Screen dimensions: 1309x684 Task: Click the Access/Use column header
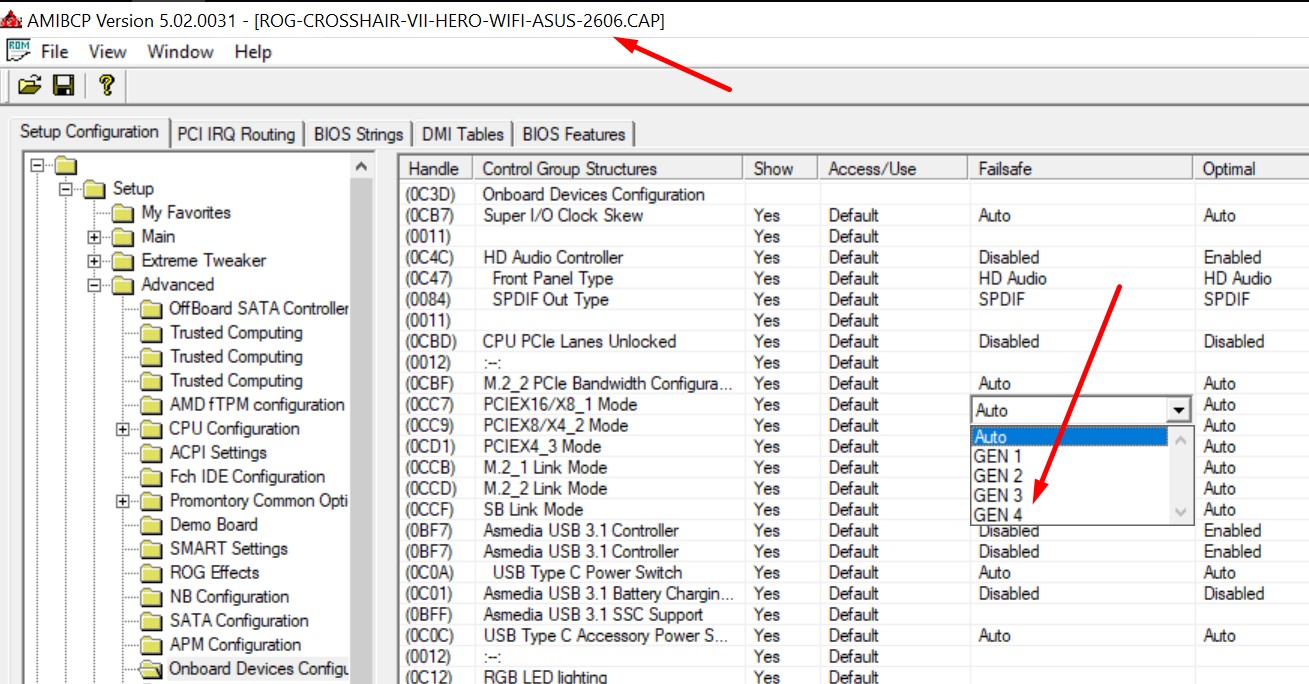tap(892, 169)
